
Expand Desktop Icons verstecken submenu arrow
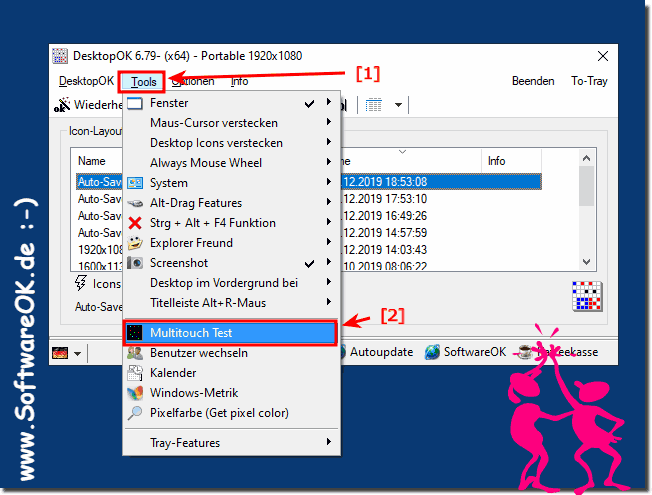click(x=329, y=141)
